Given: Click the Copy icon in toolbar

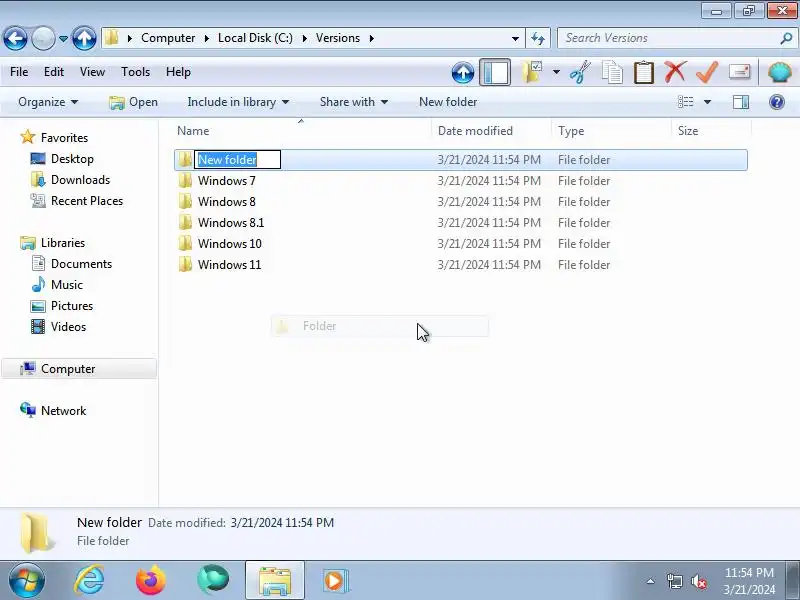Looking at the screenshot, I should tap(612, 72).
